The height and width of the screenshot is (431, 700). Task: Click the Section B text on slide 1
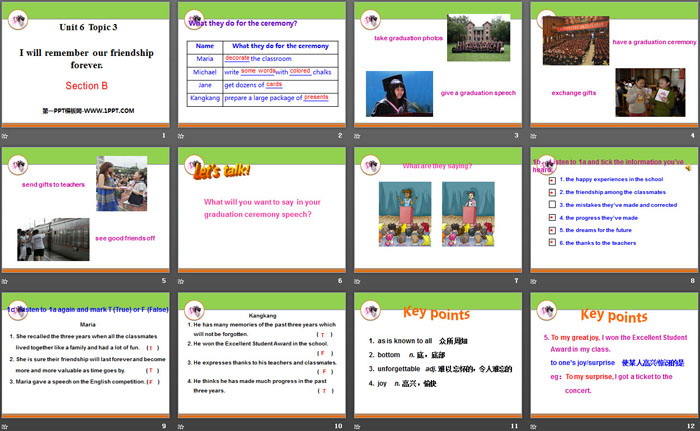(86, 86)
